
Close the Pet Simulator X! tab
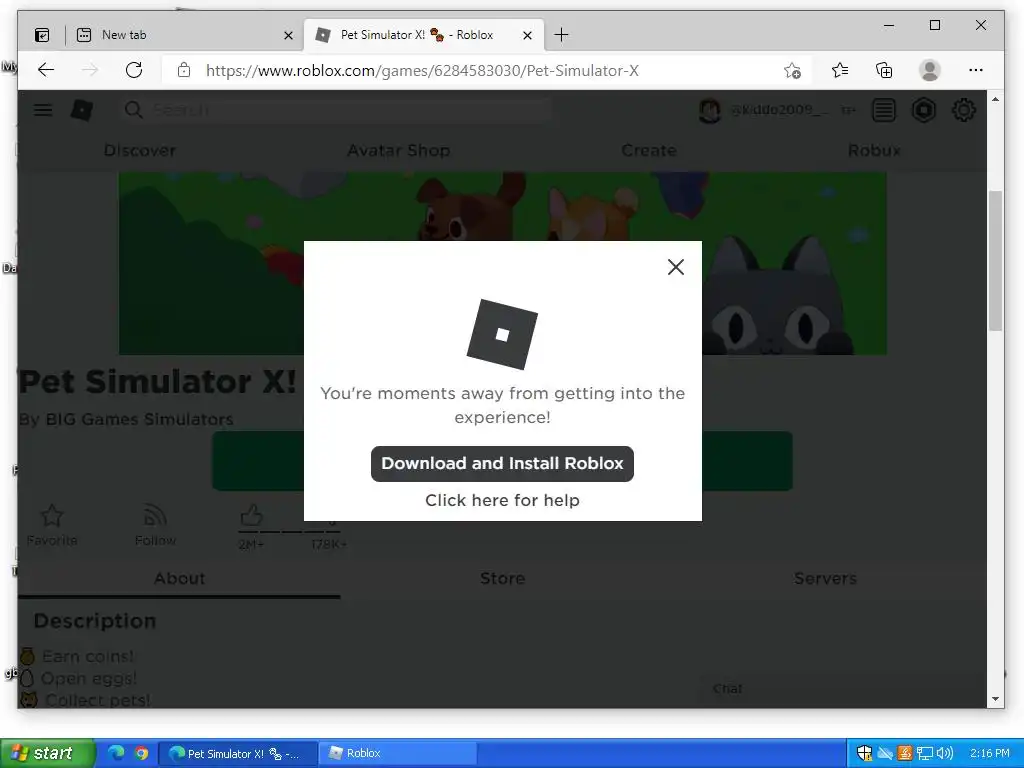click(528, 35)
